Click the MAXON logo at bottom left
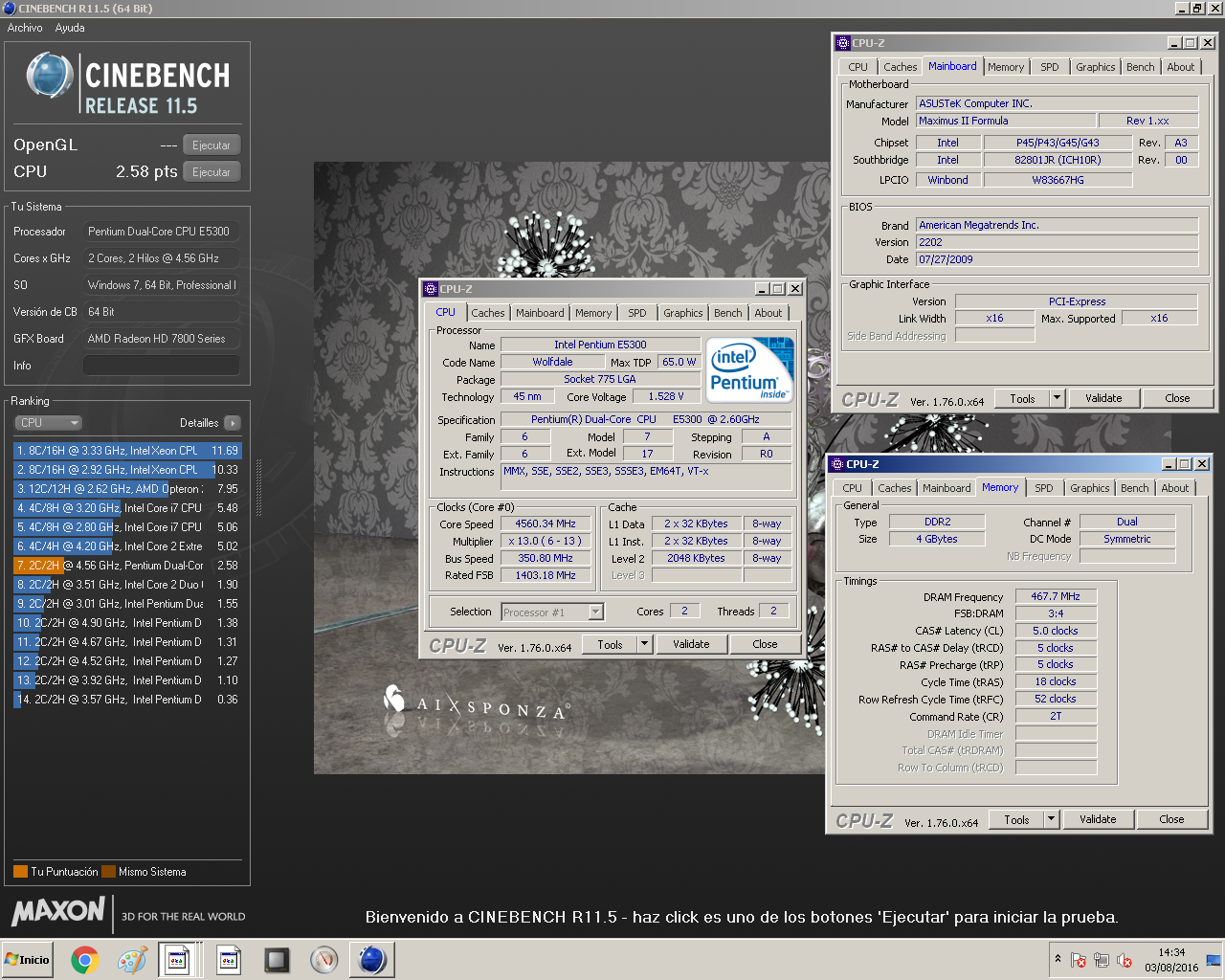The width and height of the screenshot is (1225, 980). click(x=58, y=911)
